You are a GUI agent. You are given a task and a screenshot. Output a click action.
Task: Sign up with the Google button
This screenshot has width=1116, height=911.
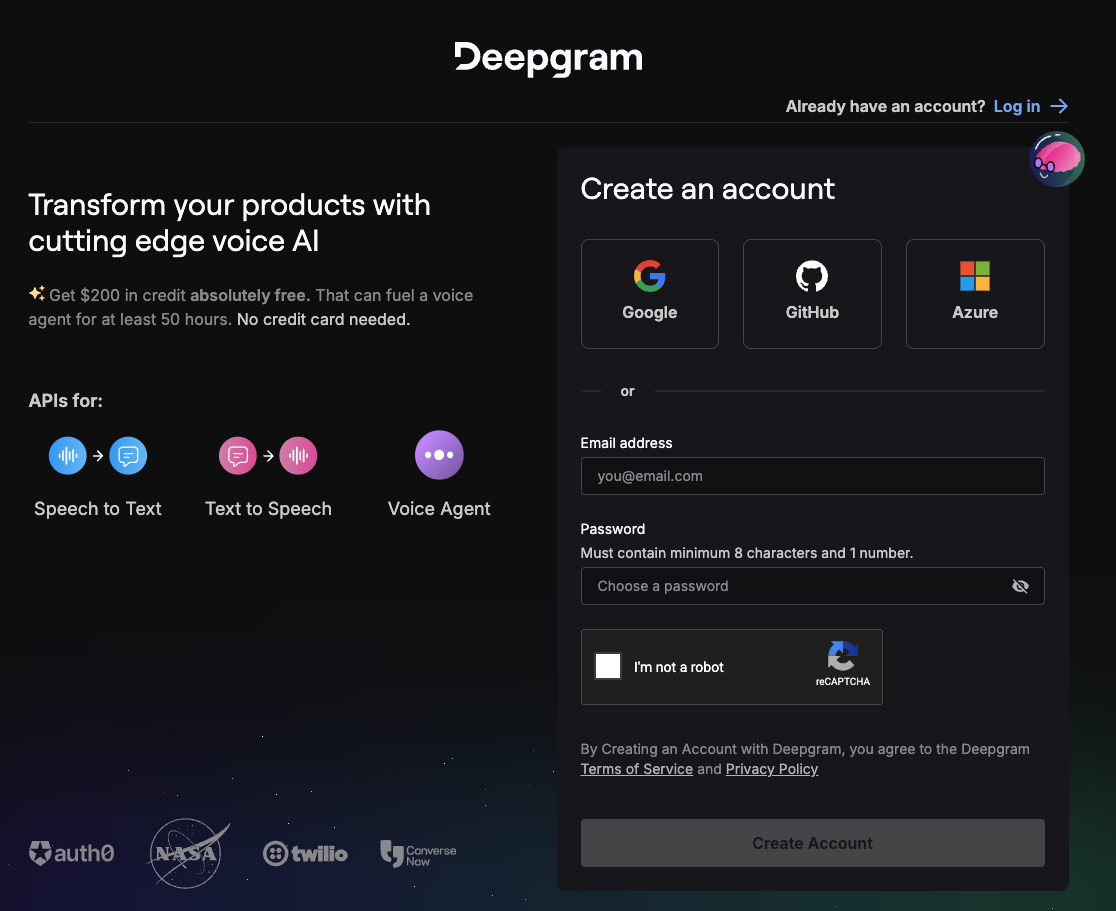(649, 294)
